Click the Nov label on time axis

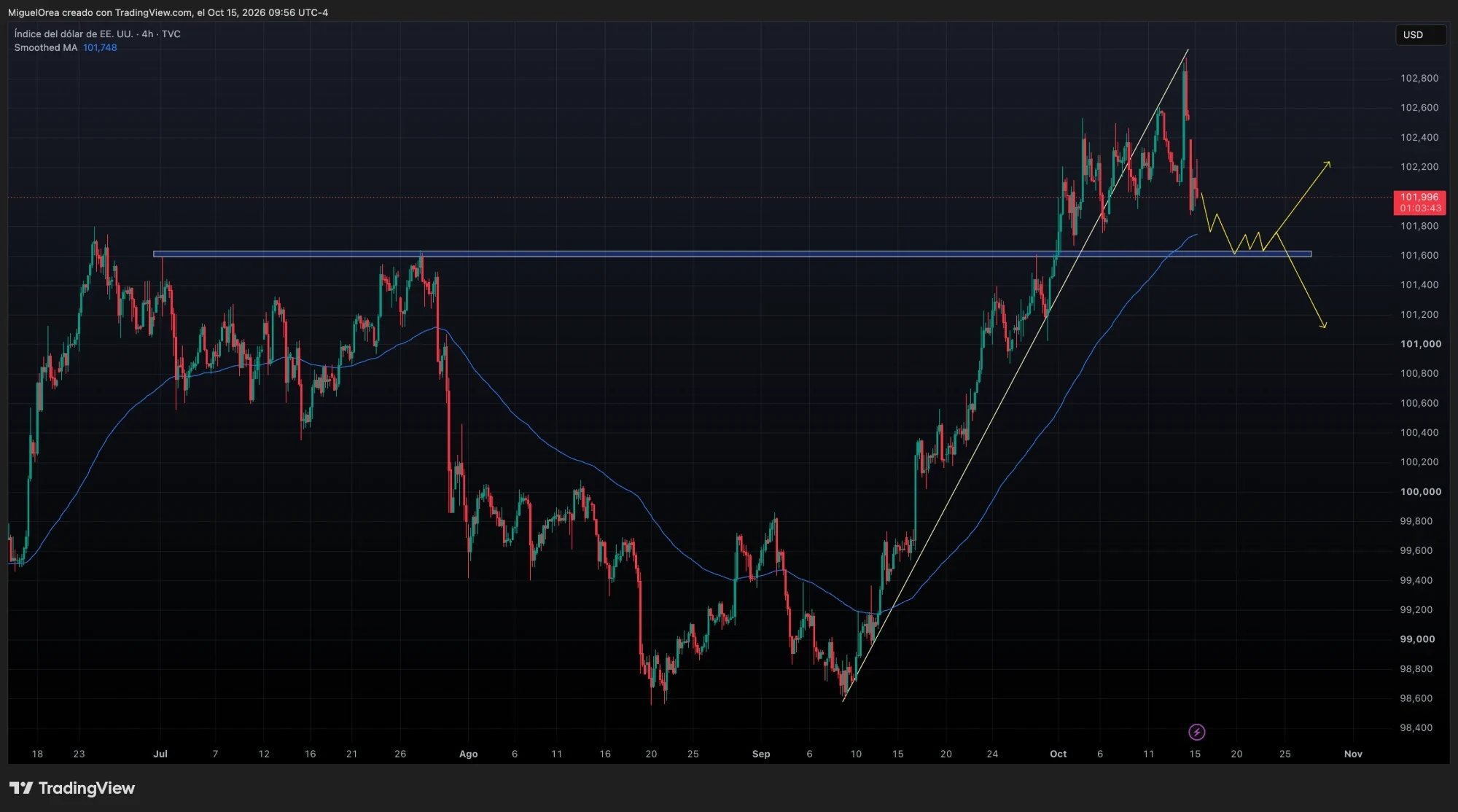(x=1353, y=754)
